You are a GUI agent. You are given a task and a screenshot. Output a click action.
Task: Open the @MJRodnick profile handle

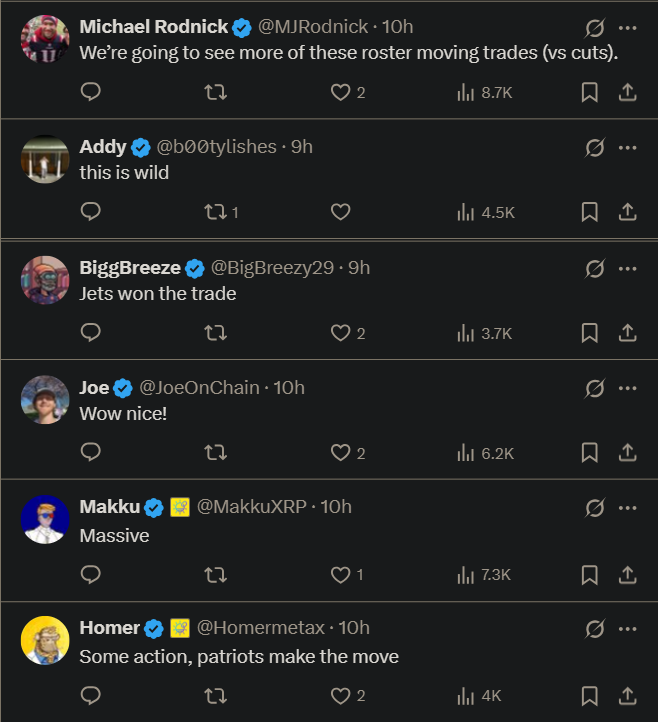313,27
